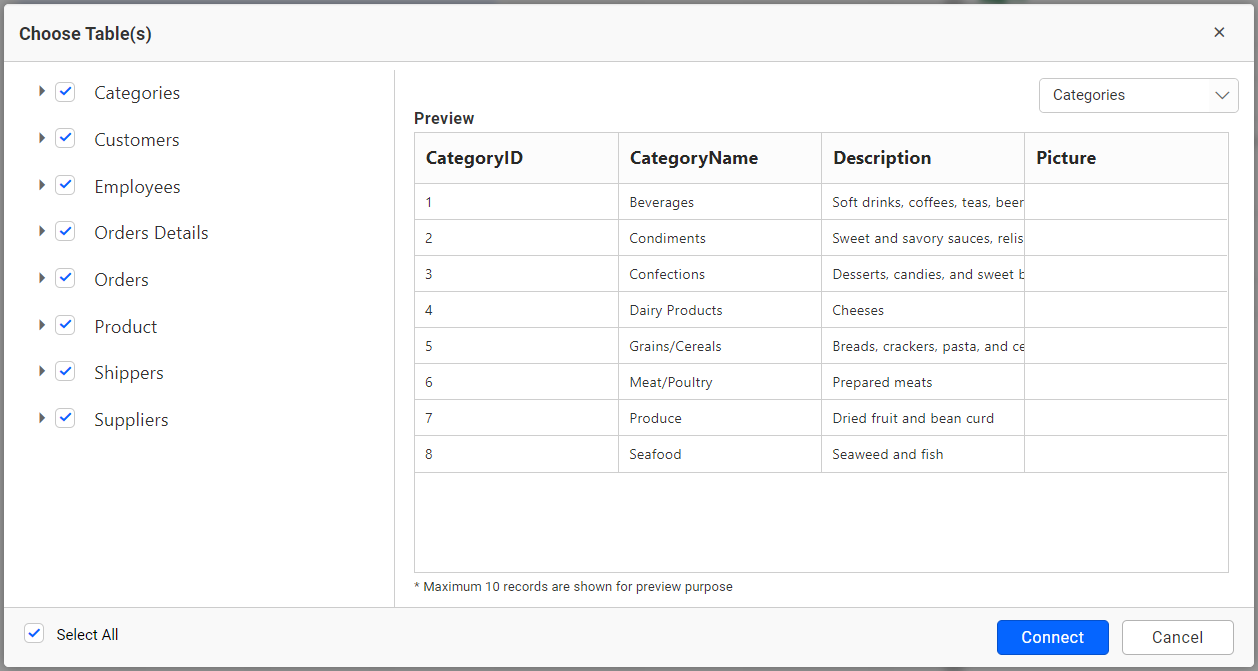The width and height of the screenshot is (1258, 671).
Task: Click the Cancel button
Action: click(x=1177, y=637)
